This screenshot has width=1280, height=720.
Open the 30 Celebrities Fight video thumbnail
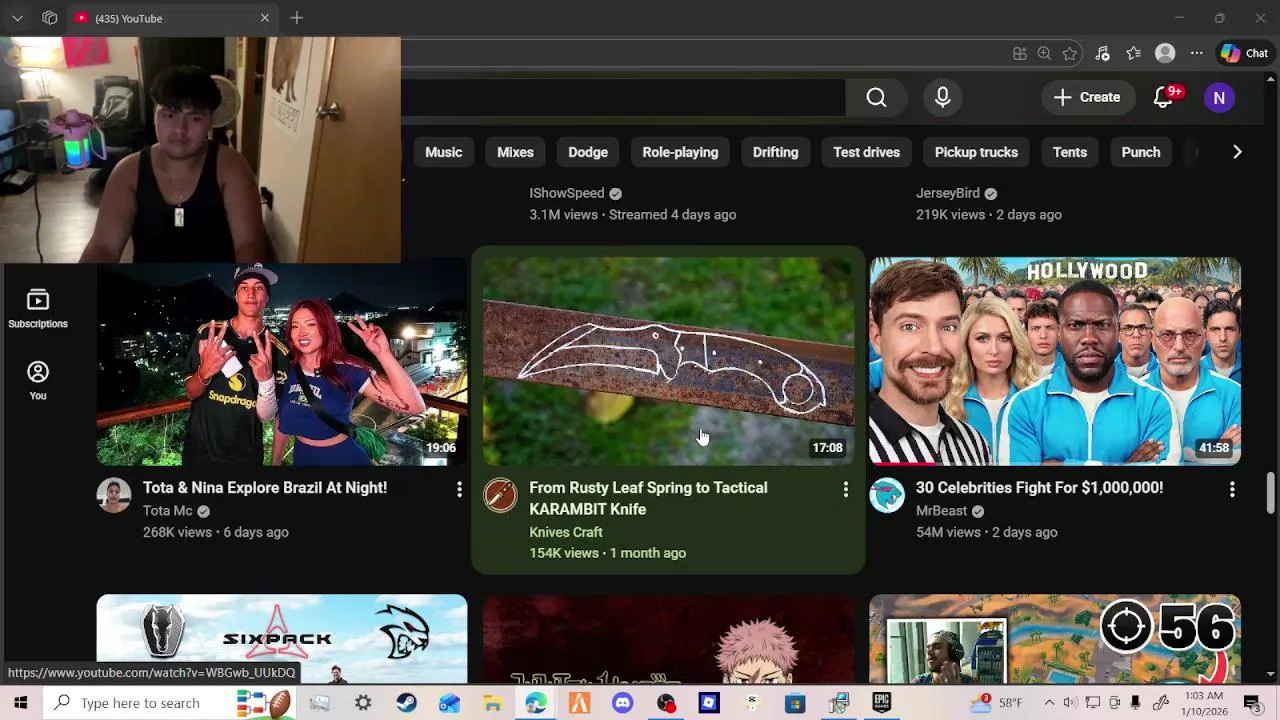(1055, 361)
